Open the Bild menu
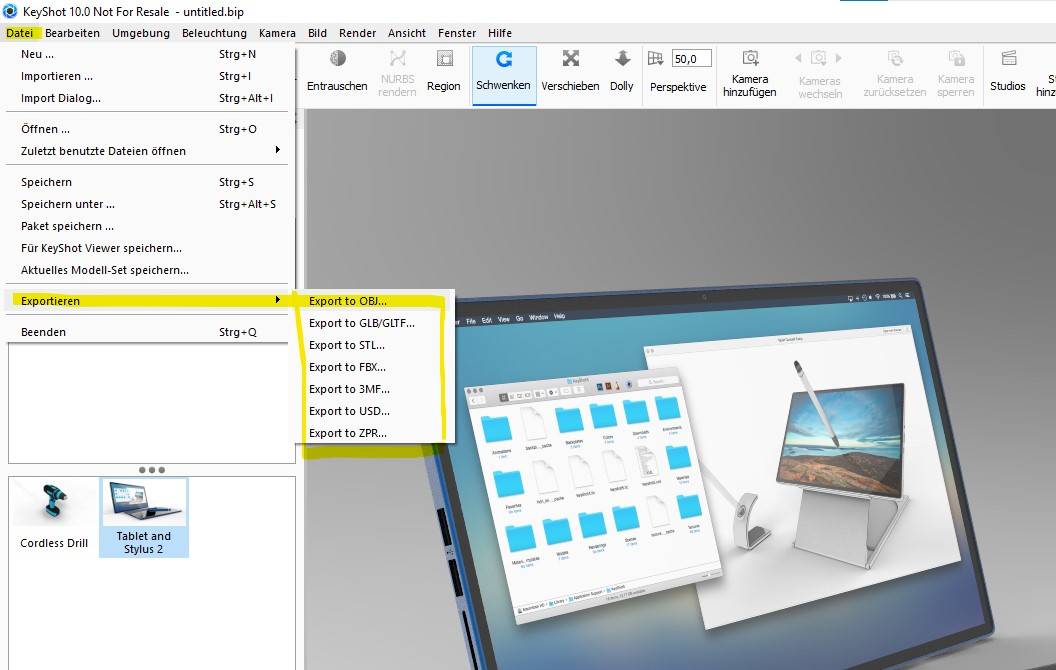This screenshot has width=1056, height=670. [317, 33]
